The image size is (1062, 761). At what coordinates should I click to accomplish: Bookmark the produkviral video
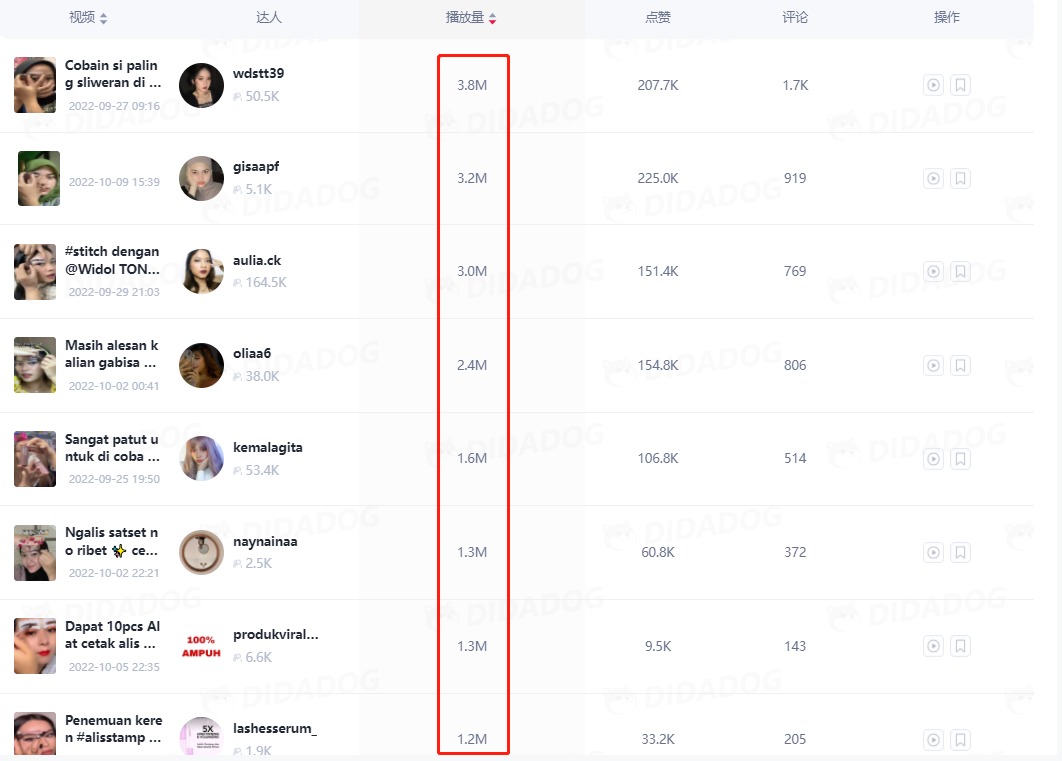tap(960, 647)
